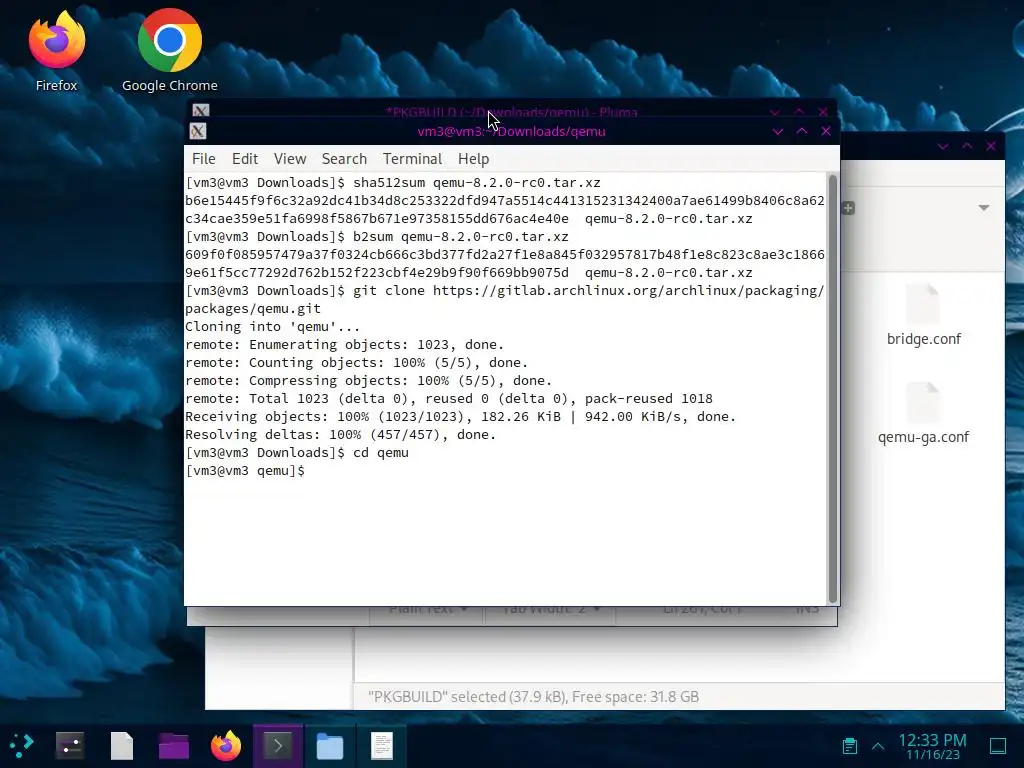Open the purple folder taskbar icon
Image resolution: width=1024 pixels, height=768 pixels.
pos(174,745)
